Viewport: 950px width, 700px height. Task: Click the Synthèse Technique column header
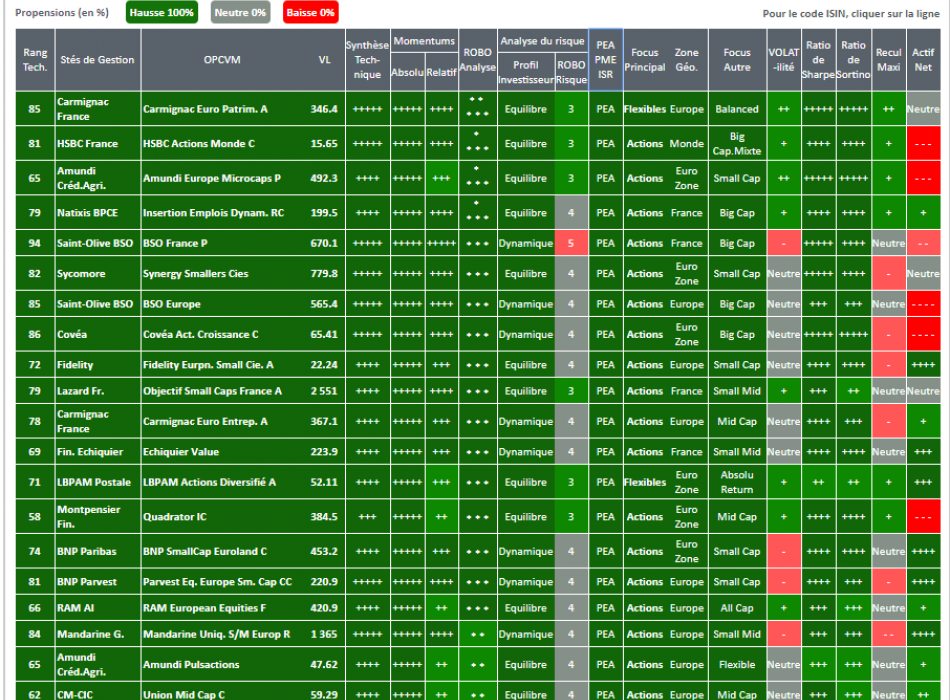point(367,60)
